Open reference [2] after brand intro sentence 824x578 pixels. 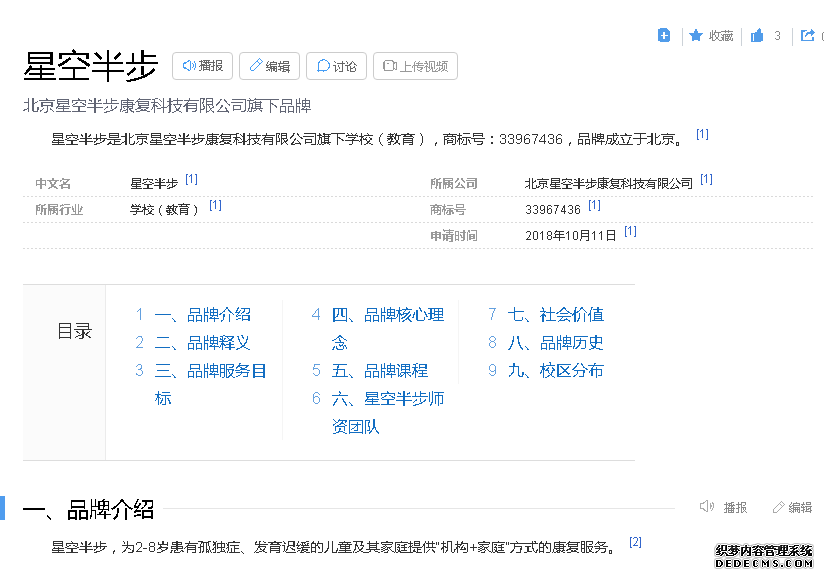pos(635,542)
